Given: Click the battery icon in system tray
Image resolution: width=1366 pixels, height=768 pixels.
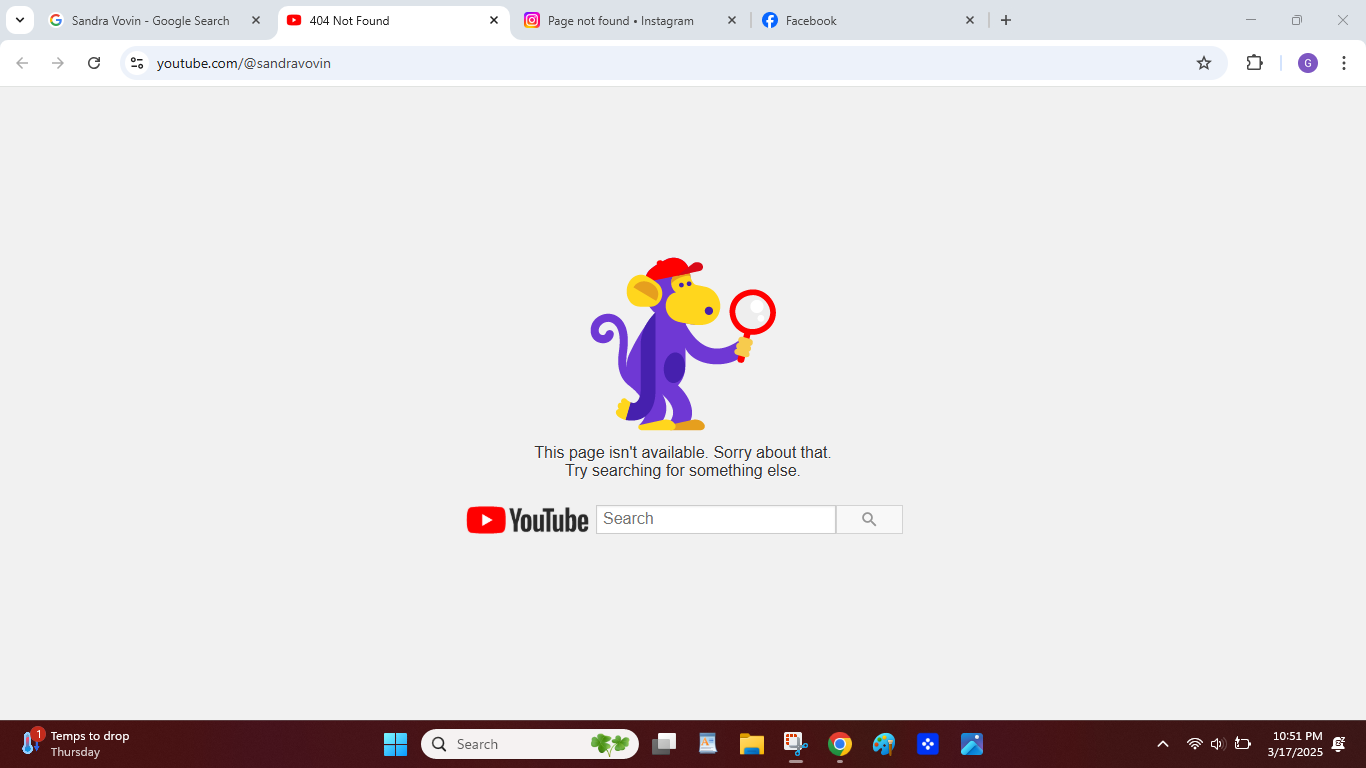Looking at the screenshot, I should (x=1243, y=744).
